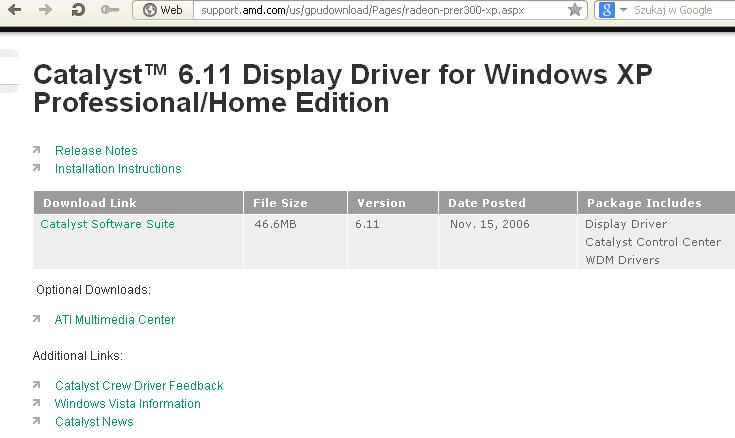Click the arrow bullet beside ATI Multimedia Center
Image resolution: width=735 pixels, height=438 pixels.
click(37, 319)
